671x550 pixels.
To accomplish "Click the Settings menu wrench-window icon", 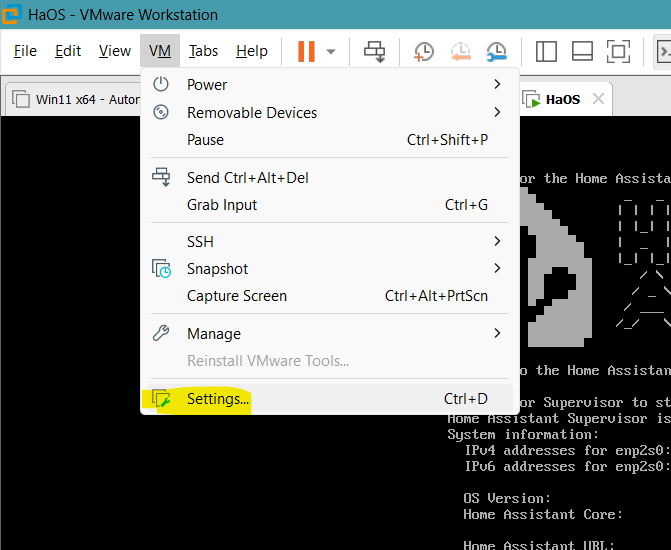I will point(161,398).
